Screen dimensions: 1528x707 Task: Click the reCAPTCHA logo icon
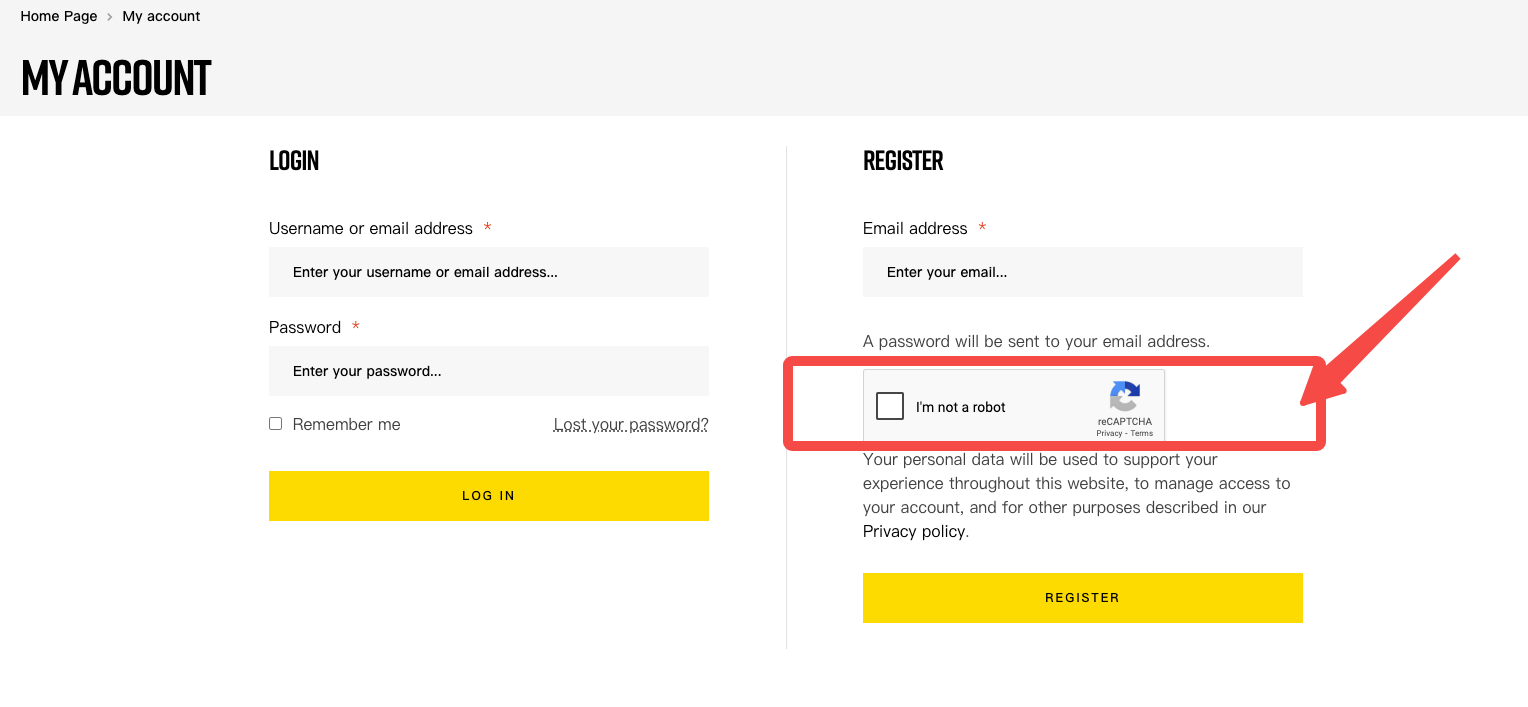[1125, 396]
